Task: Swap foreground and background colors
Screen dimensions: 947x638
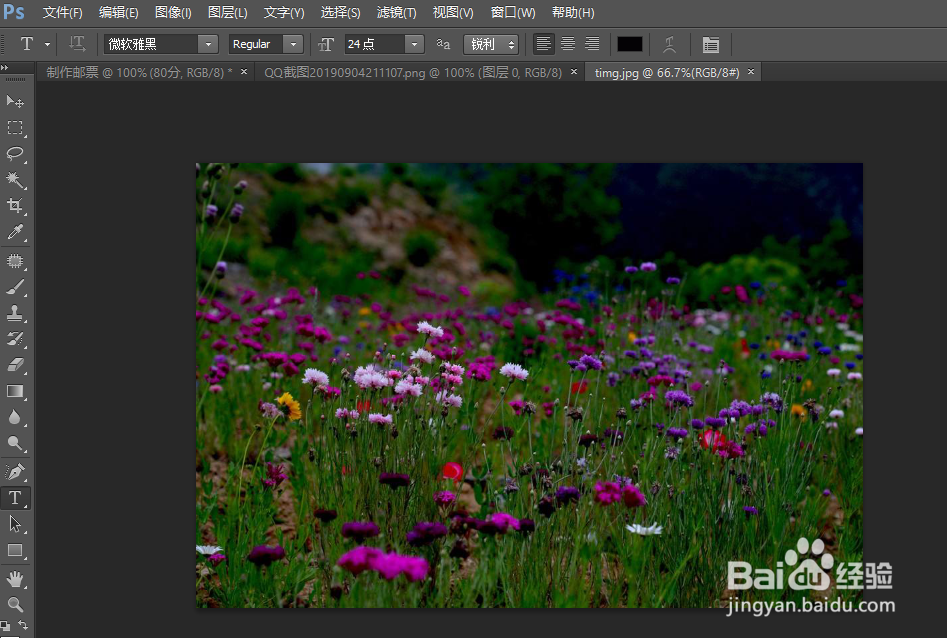Action: coord(23,624)
